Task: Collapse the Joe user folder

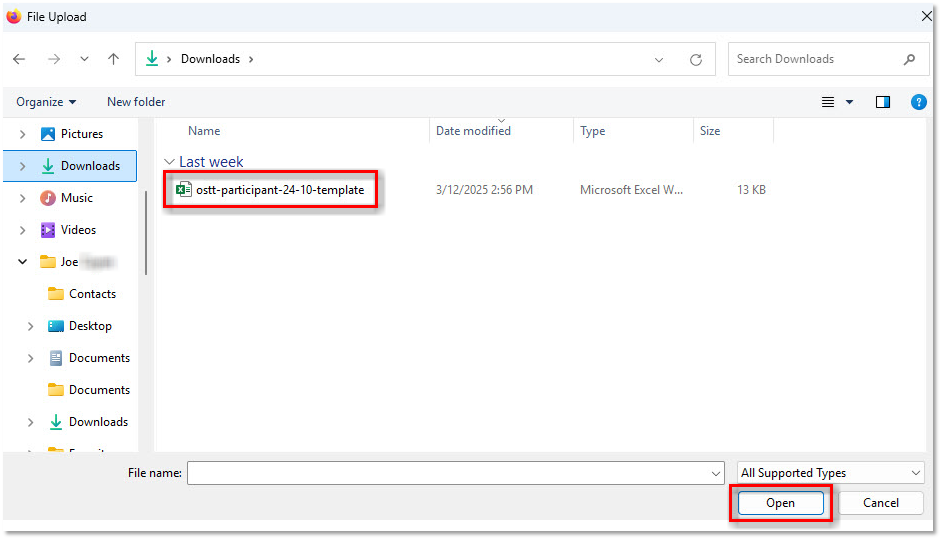Action: point(23,262)
